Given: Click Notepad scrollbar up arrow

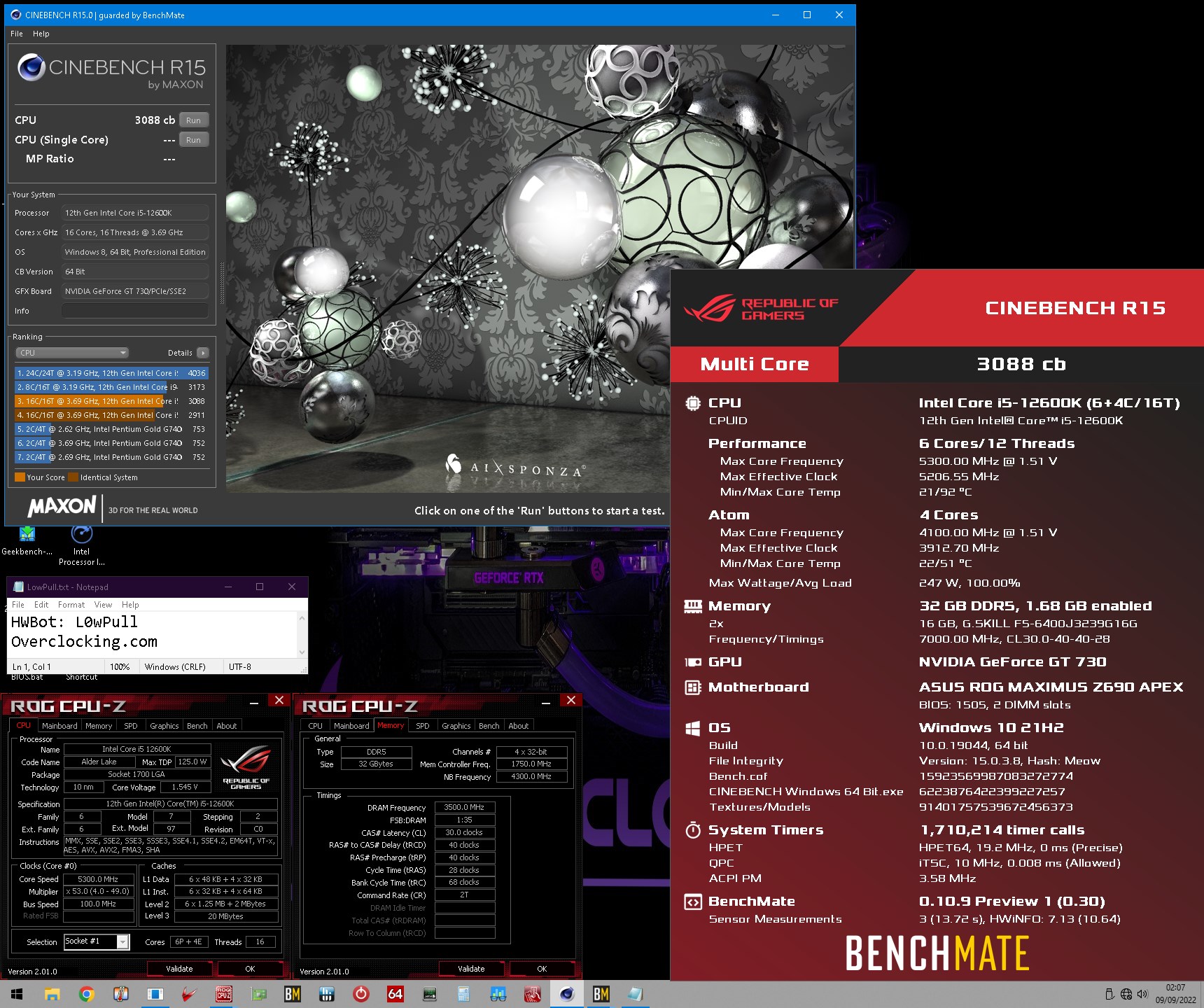Looking at the screenshot, I should (302, 618).
